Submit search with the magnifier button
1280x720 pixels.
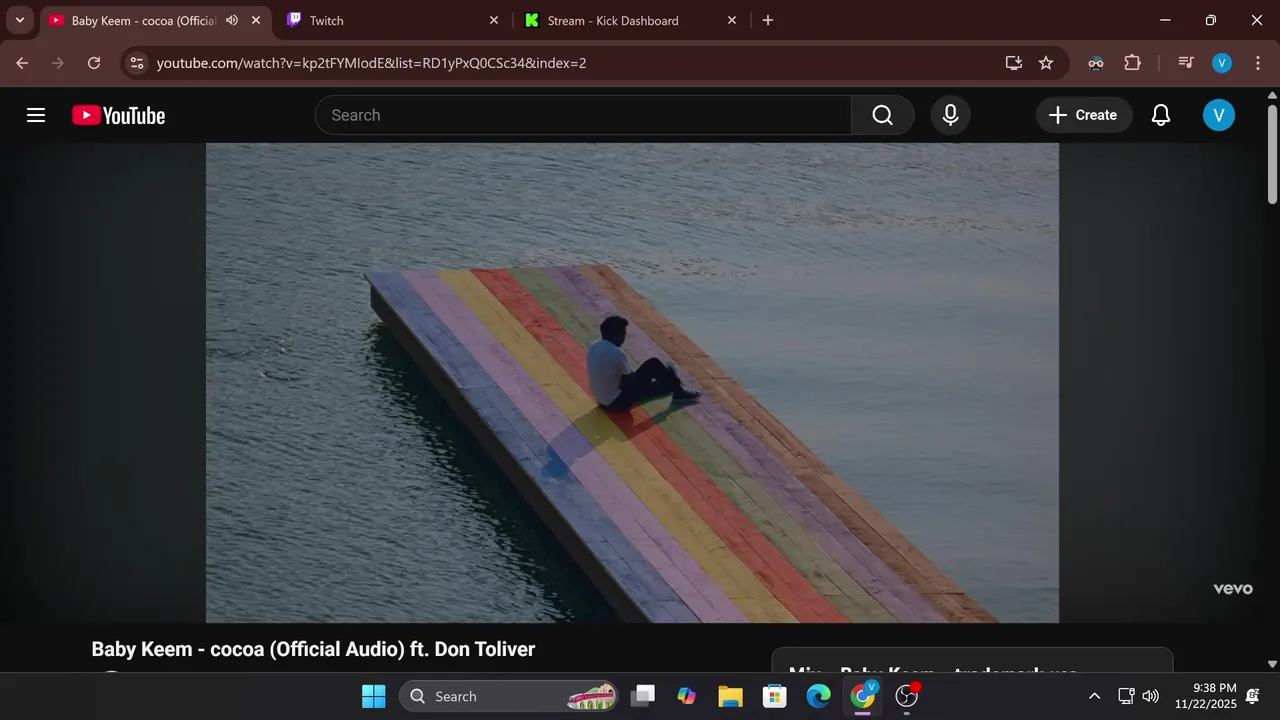[882, 115]
